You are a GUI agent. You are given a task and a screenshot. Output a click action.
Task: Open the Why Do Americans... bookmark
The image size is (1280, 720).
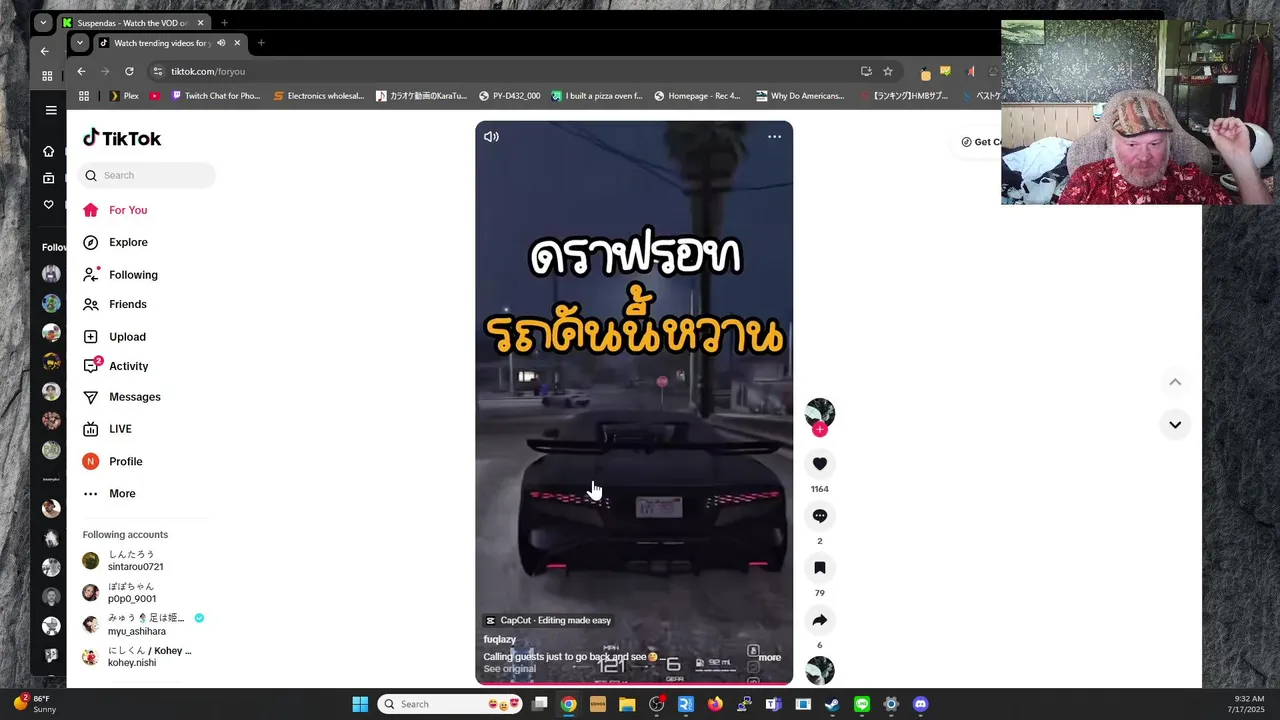800,96
